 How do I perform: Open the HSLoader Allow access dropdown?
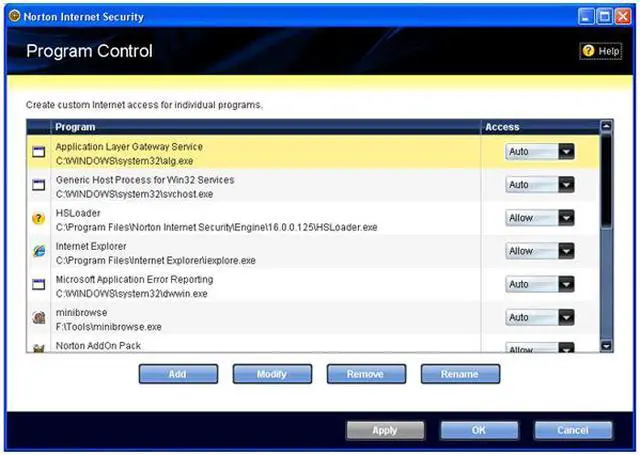(566, 218)
